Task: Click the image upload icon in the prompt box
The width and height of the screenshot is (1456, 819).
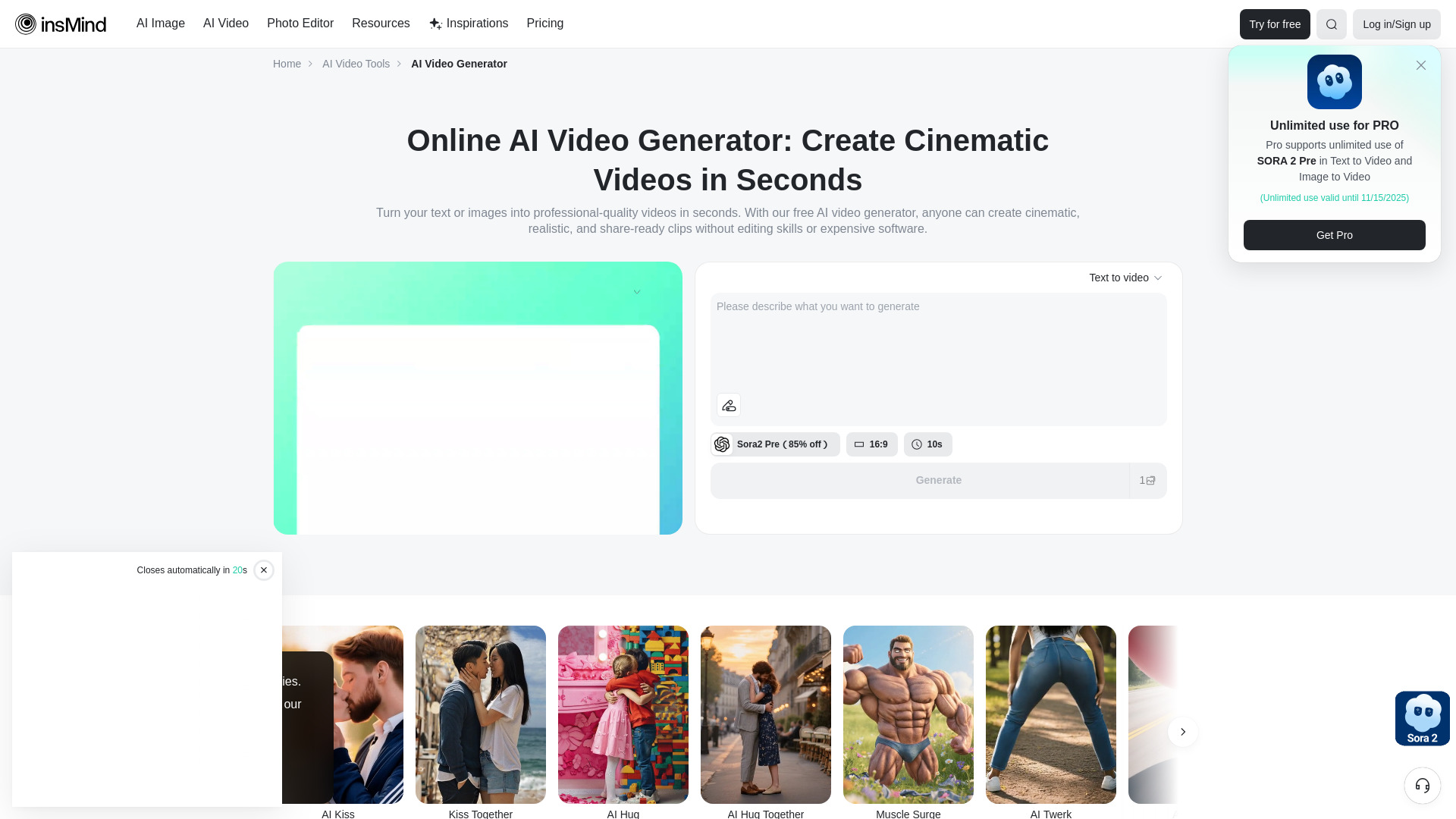Action: click(x=728, y=405)
